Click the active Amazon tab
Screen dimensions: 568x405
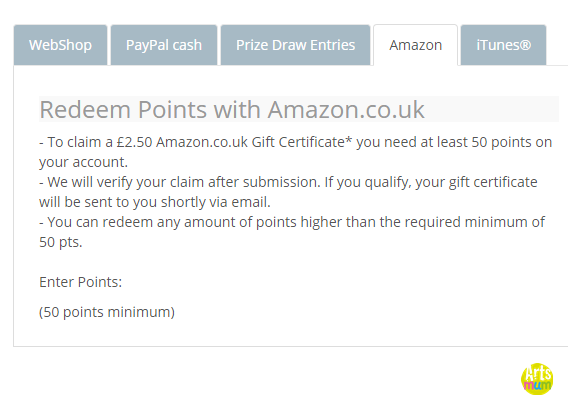(415, 45)
